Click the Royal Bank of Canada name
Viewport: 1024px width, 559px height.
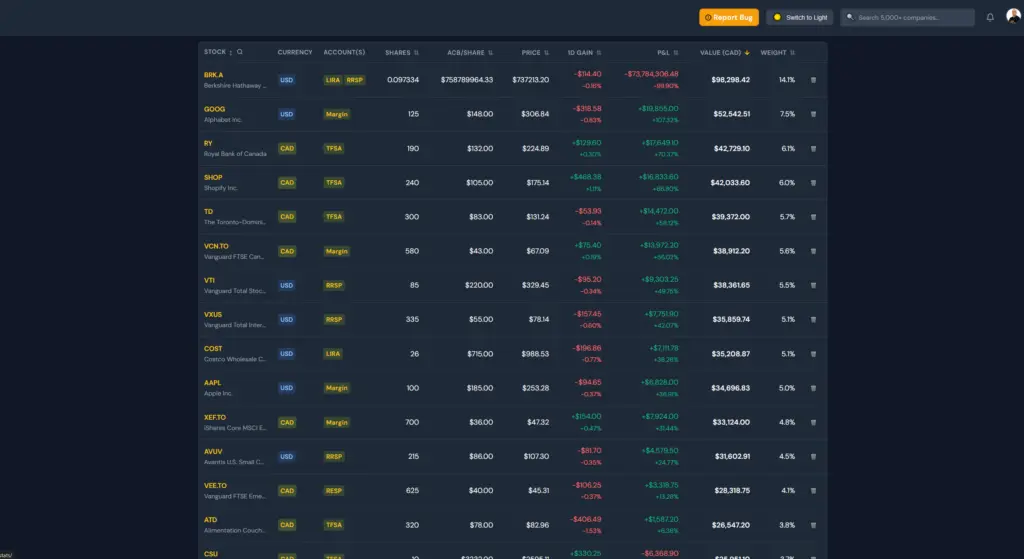coord(235,154)
